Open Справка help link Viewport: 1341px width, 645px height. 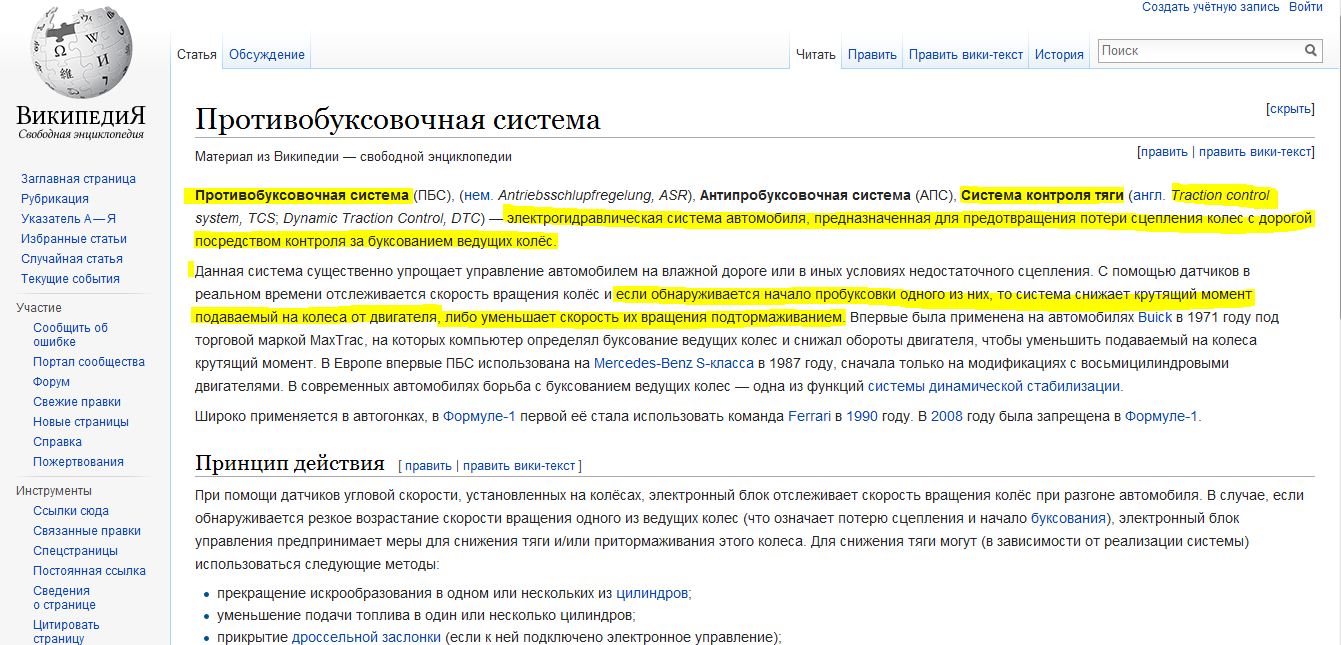pos(57,442)
